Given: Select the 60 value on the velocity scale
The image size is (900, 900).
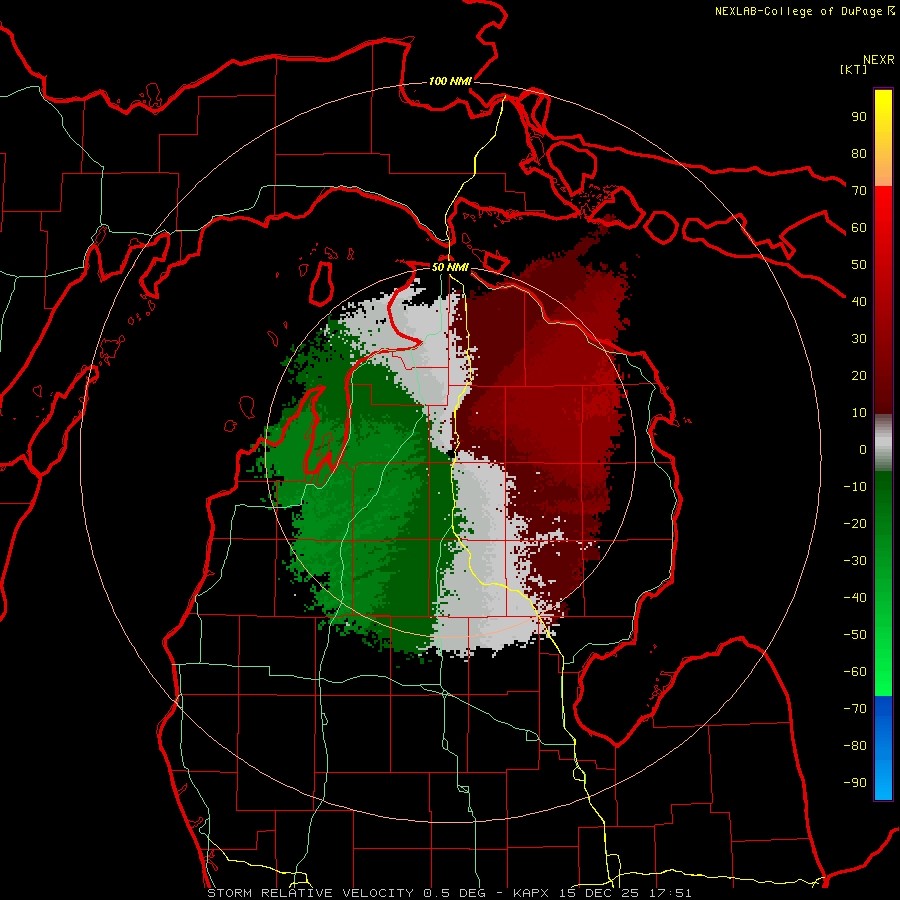Looking at the screenshot, I should point(859,228).
